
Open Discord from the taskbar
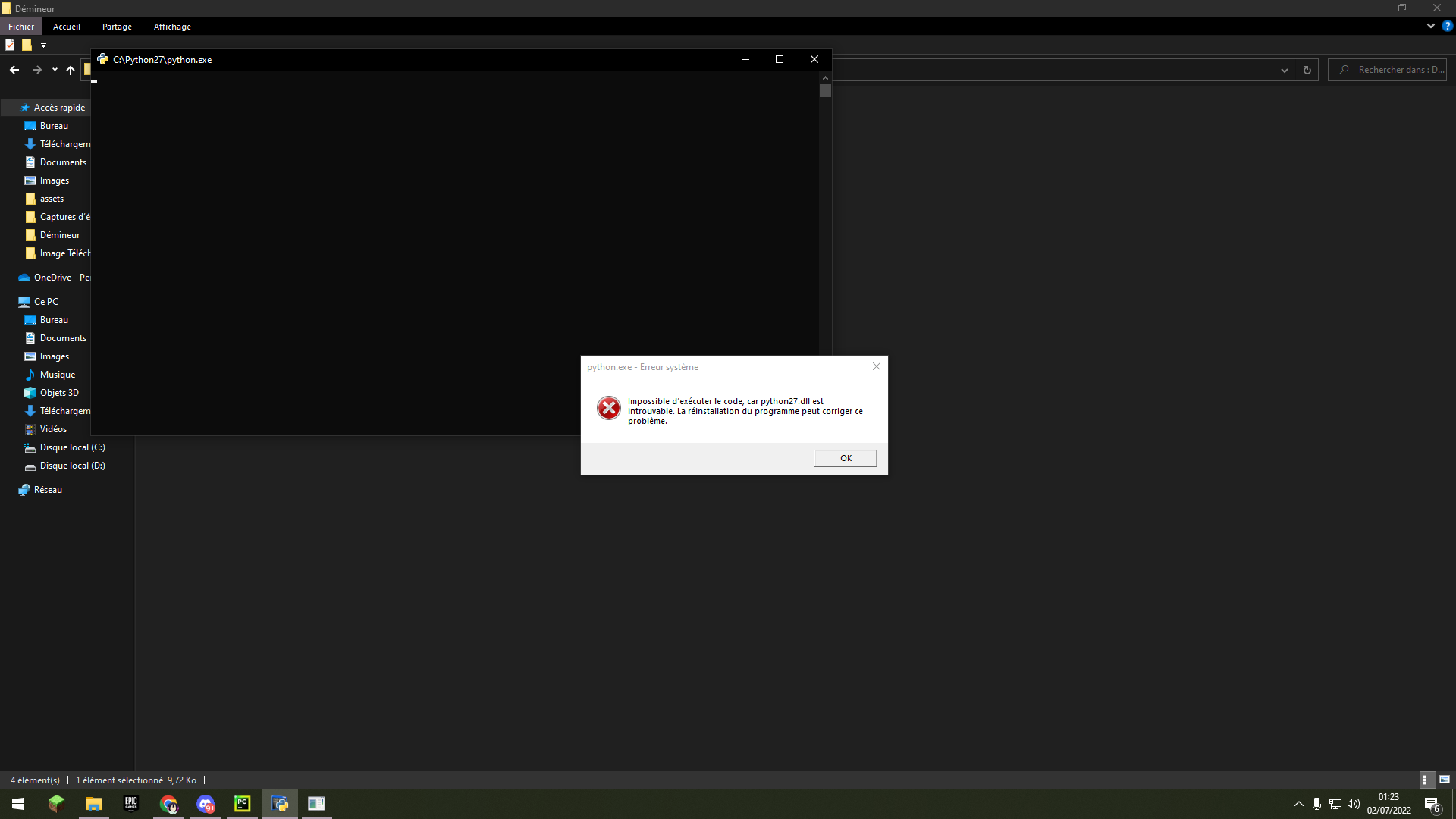[x=206, y=804]
